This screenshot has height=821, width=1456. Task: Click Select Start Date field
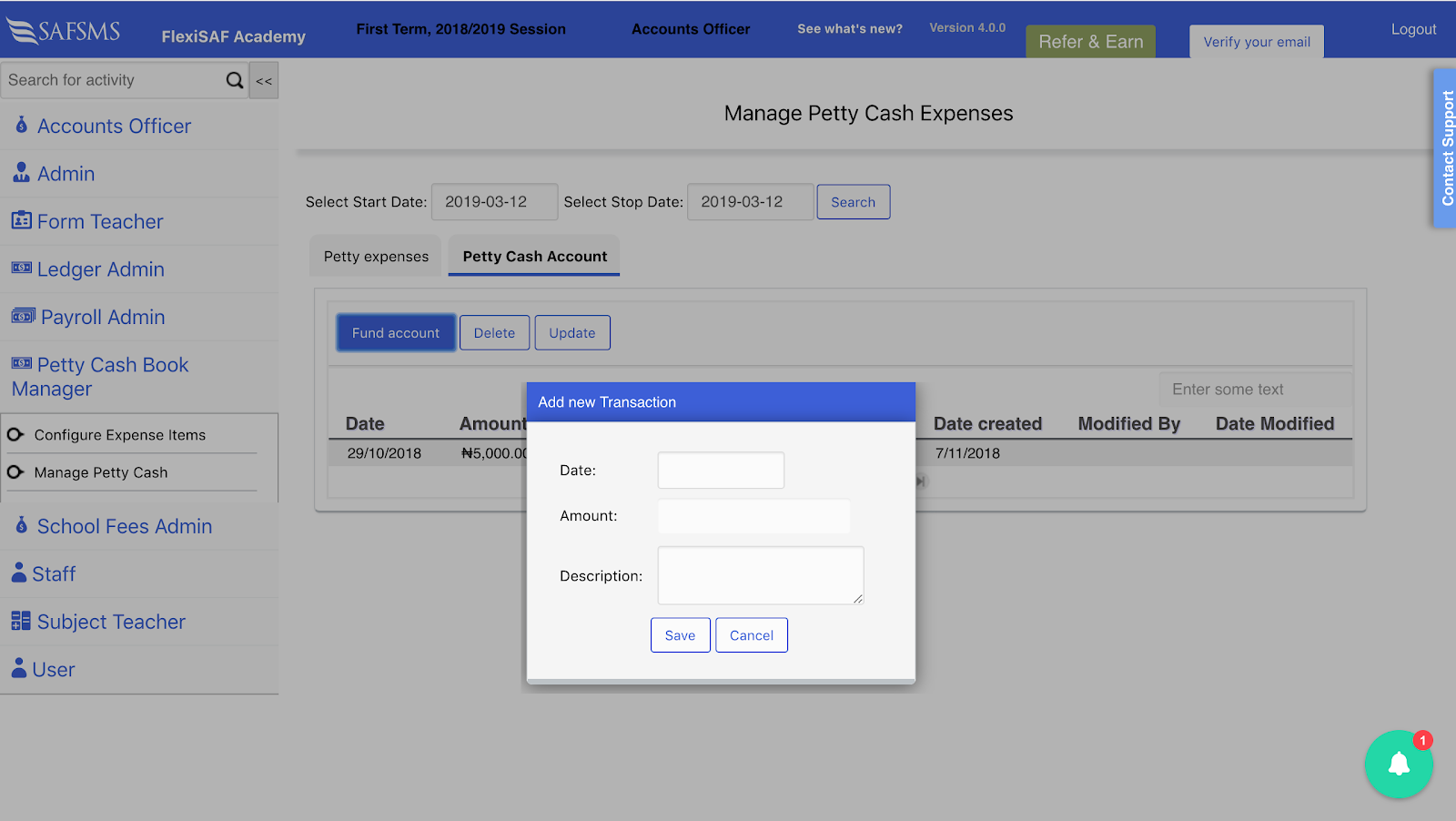tap(494, 202)
